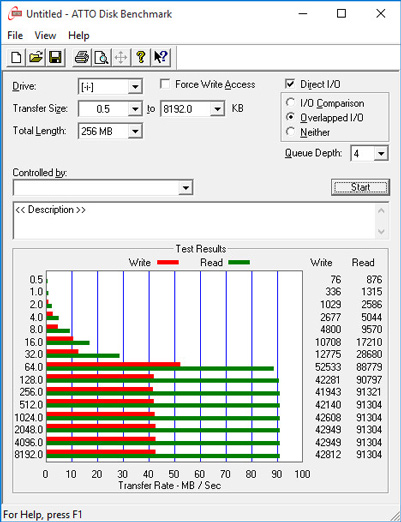Activate the context help pointer icon

161,57
